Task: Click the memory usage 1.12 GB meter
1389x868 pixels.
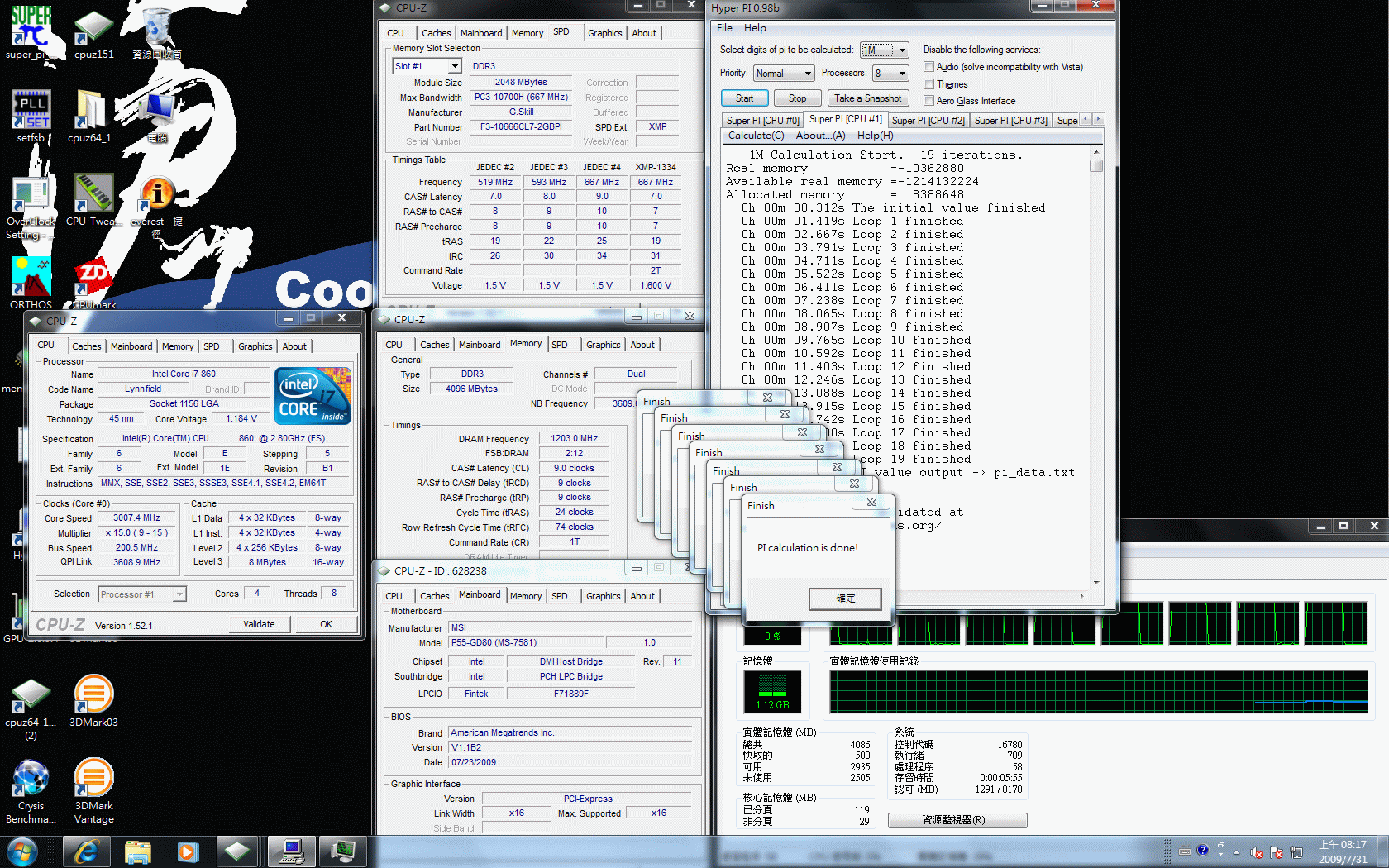Action: (x=772, y=692)
